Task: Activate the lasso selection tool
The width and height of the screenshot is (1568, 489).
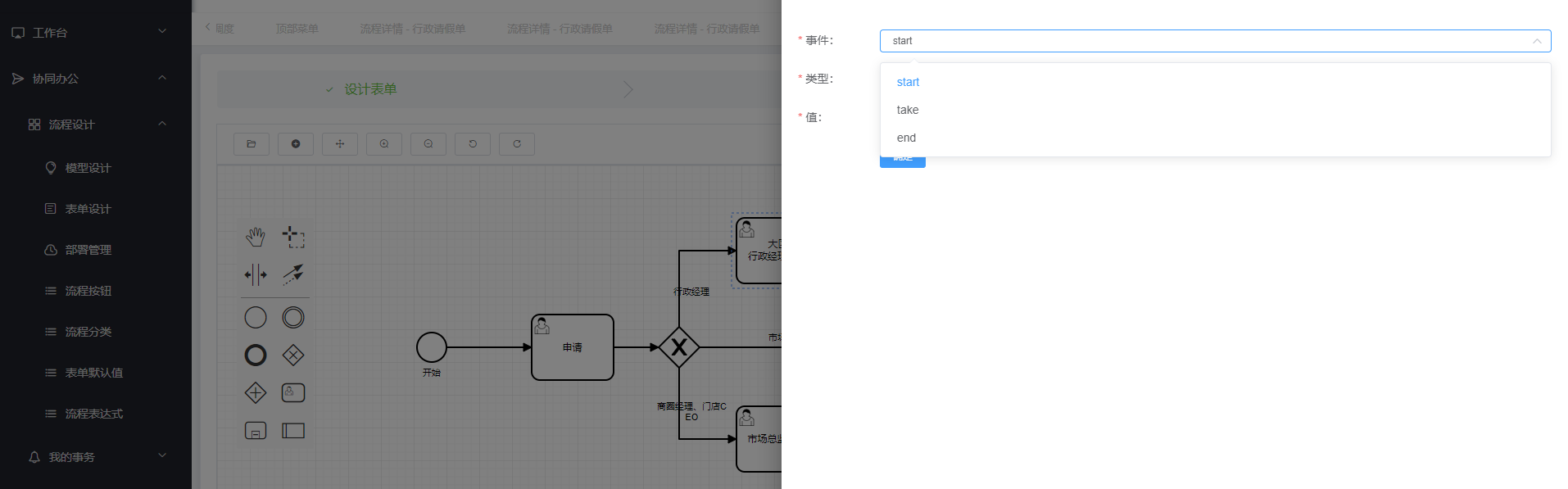Action: coord(293,238)
